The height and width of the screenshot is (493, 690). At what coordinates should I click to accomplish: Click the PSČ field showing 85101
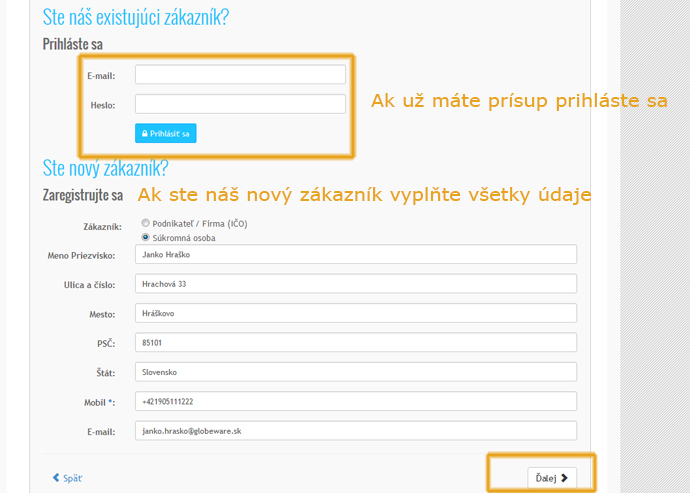click(x=355, y=343)
